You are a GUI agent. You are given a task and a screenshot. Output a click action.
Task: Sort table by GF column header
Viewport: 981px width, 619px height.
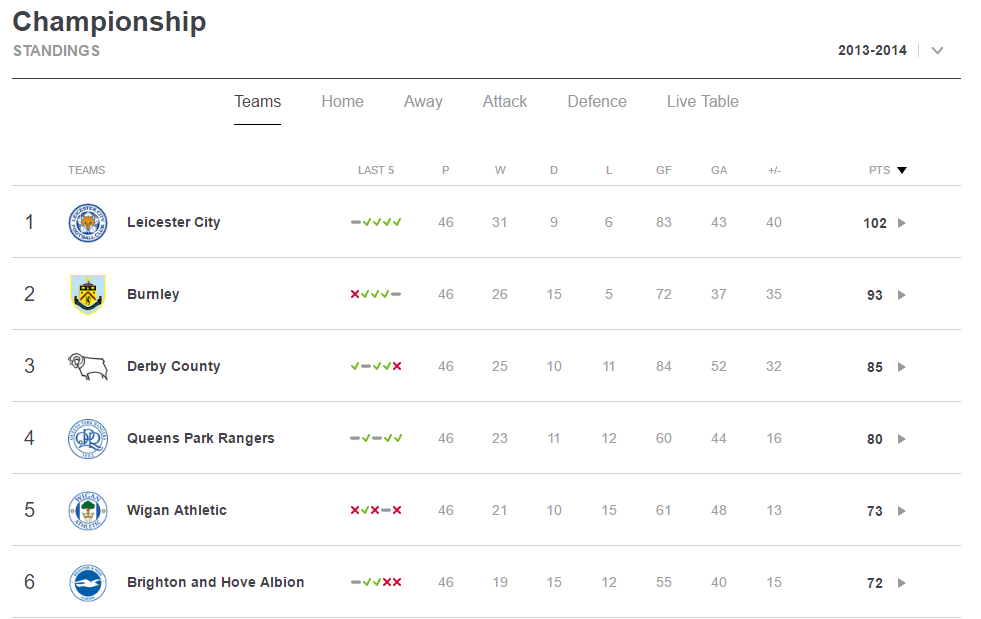[664, 170]
